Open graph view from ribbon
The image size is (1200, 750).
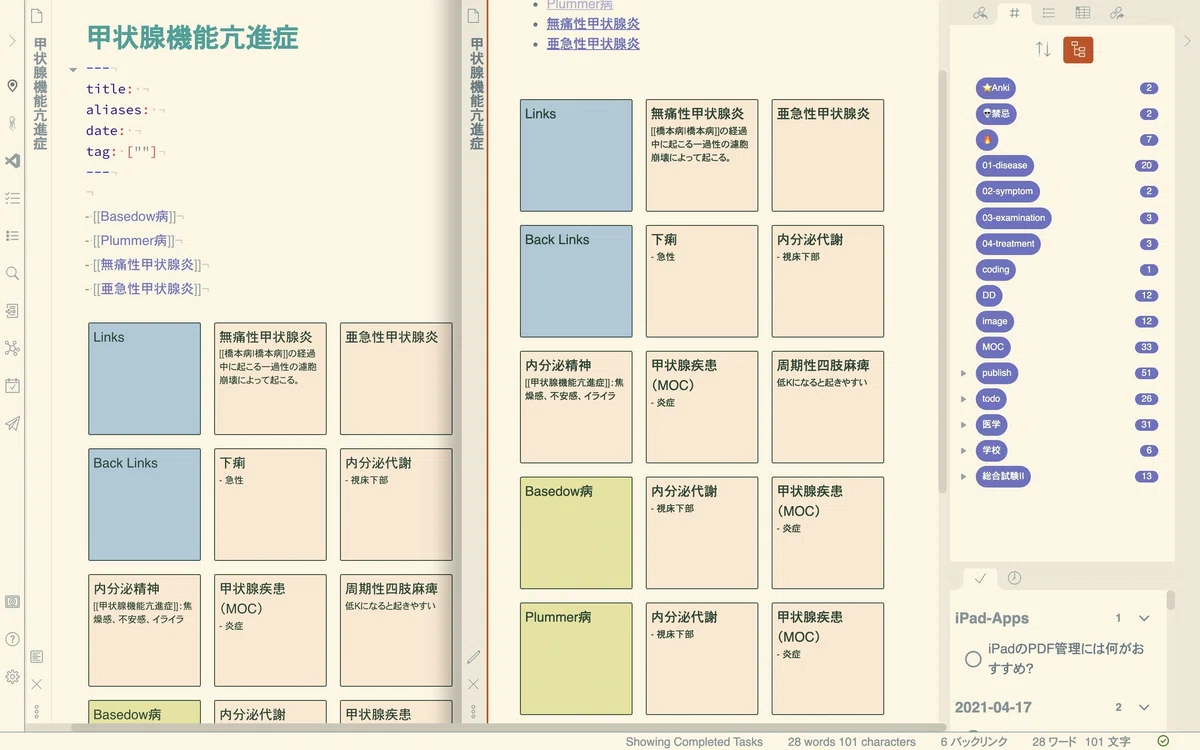12,348
